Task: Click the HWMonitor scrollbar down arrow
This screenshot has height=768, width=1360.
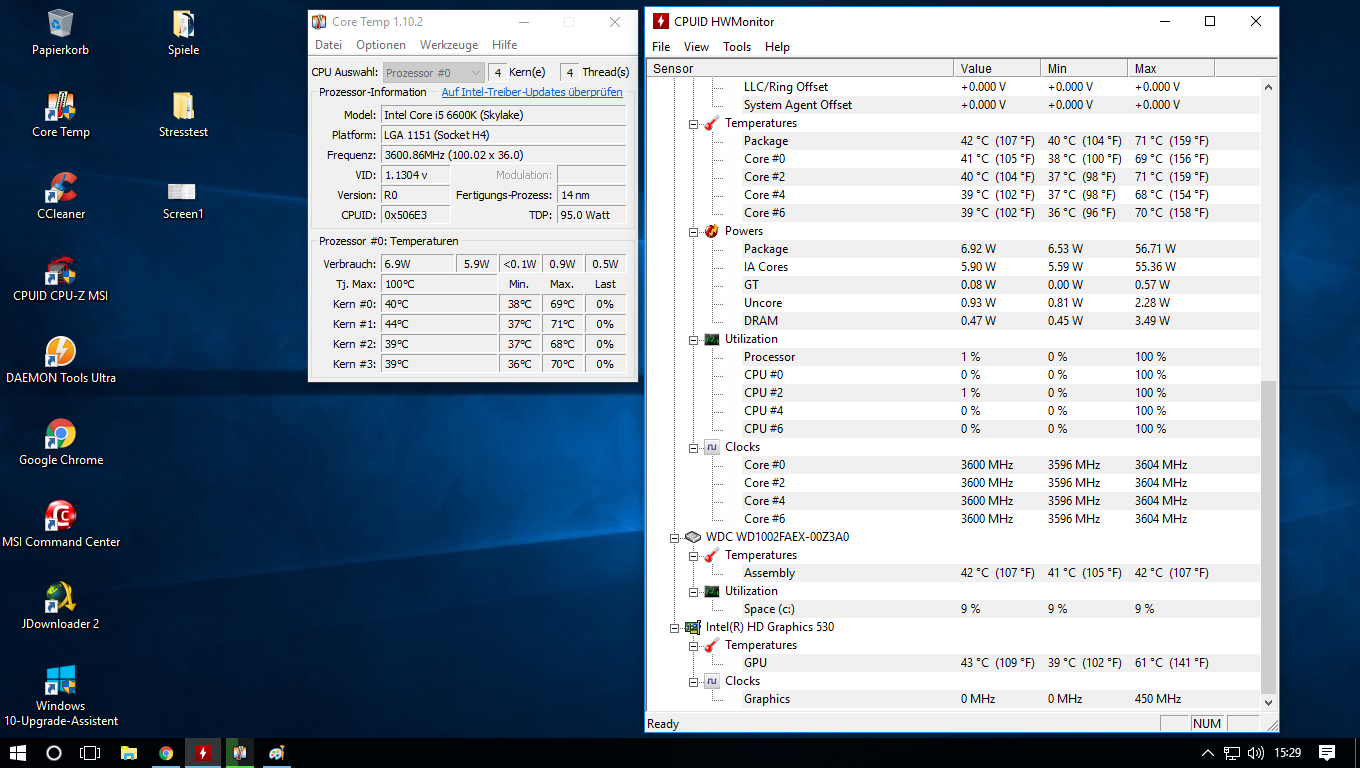Action: click(1269, 703)
